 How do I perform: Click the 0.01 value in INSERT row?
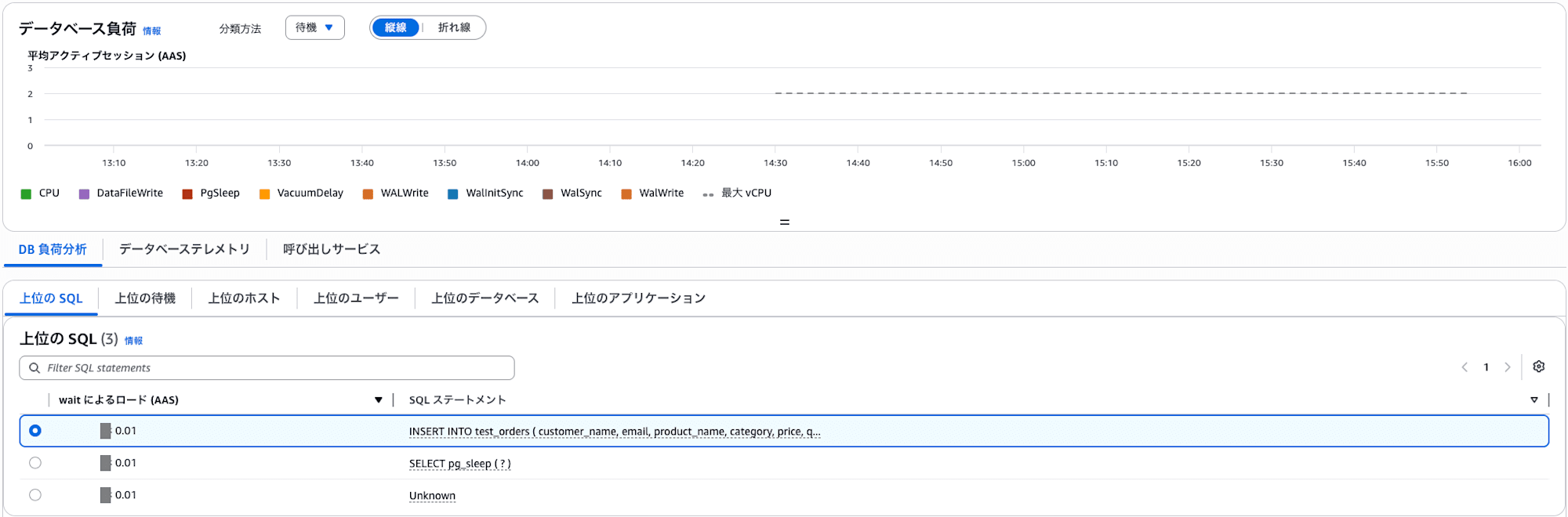click(125, 431)
